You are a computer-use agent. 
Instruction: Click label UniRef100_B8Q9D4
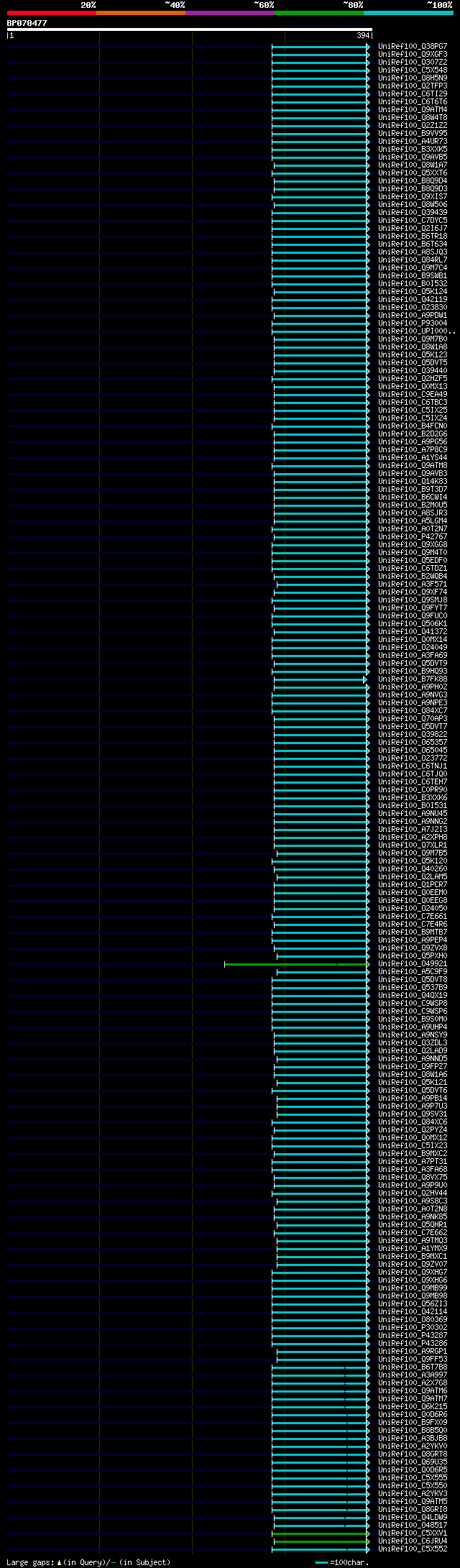(413, 180)
